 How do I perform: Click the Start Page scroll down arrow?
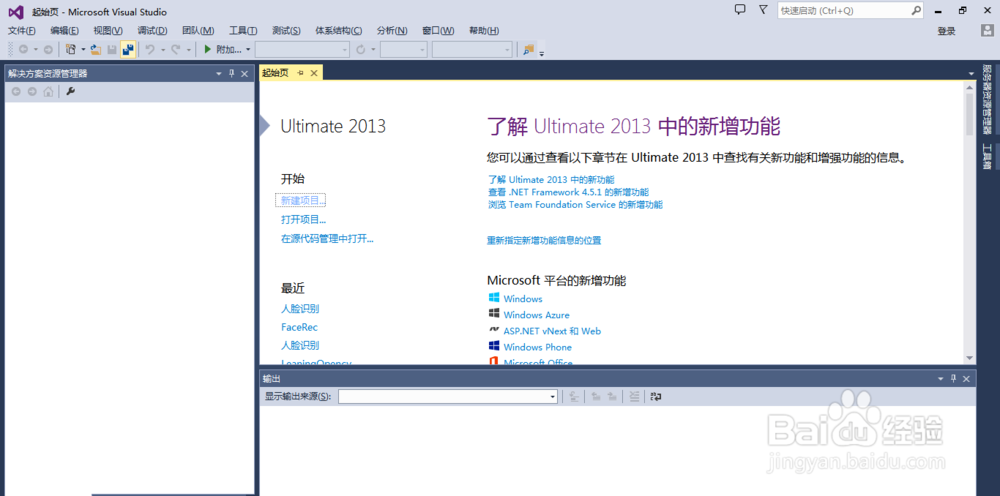pyautogui.click(x=969, y=358)
